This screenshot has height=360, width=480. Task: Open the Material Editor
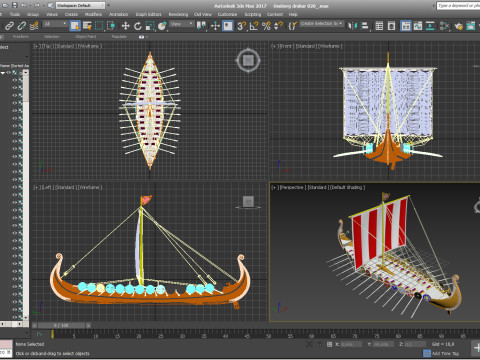pos(444,26)
